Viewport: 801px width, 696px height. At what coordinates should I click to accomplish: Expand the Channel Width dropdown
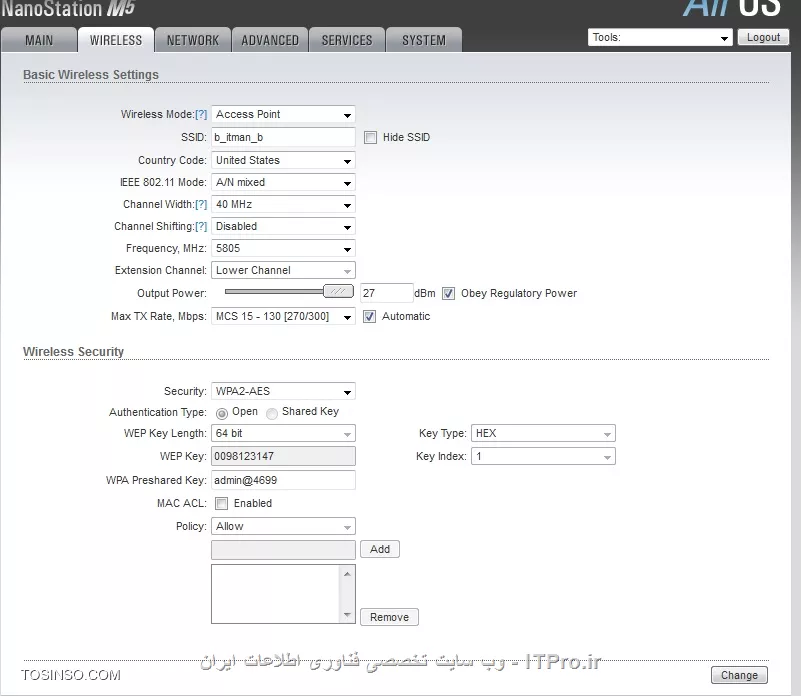point(283,204)
